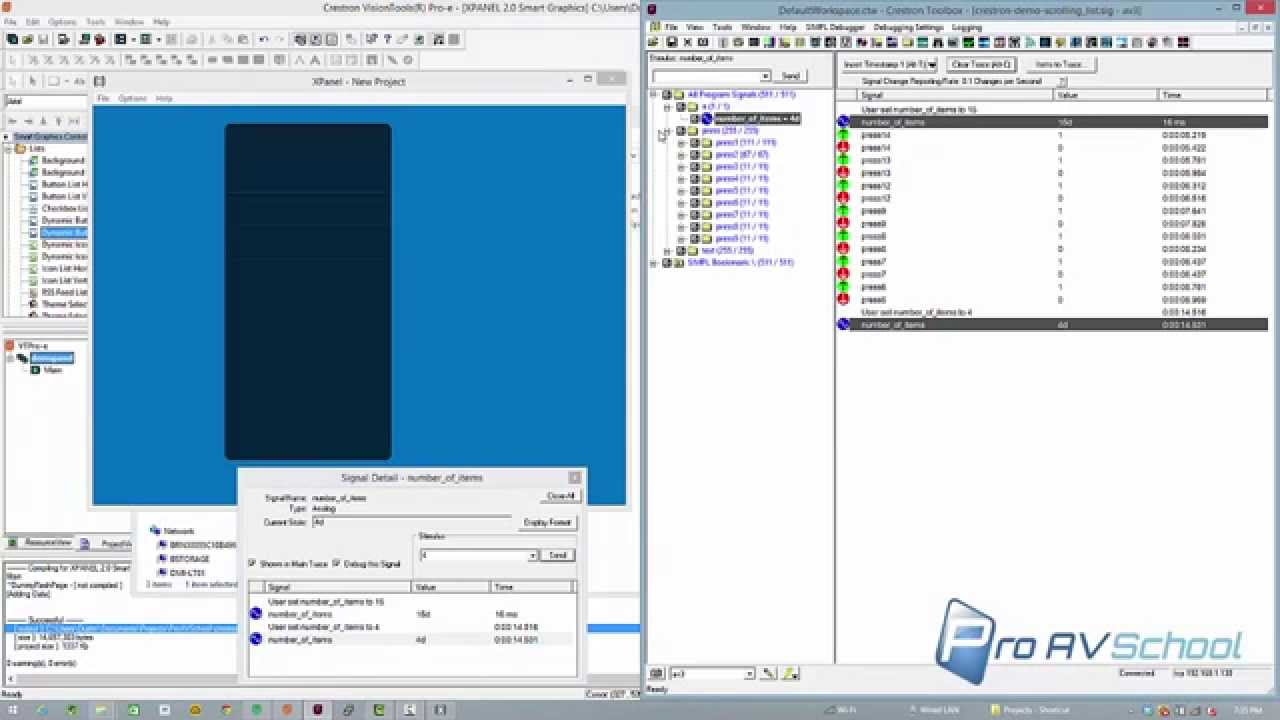
Task: Click the blue analog icon beside number_of_items 16d
Action: click(x=843, y=122)
